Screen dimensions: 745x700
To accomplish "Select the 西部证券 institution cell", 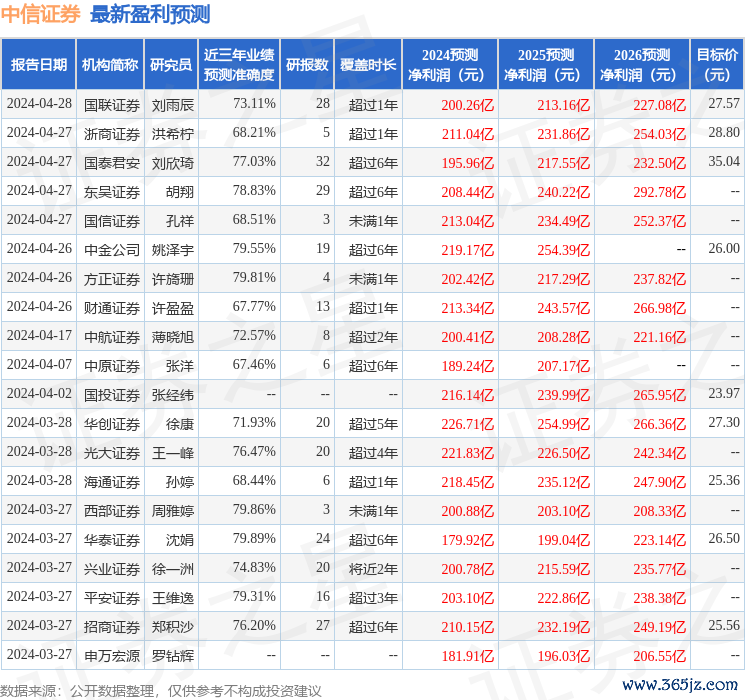I will [x=112, y=511].
